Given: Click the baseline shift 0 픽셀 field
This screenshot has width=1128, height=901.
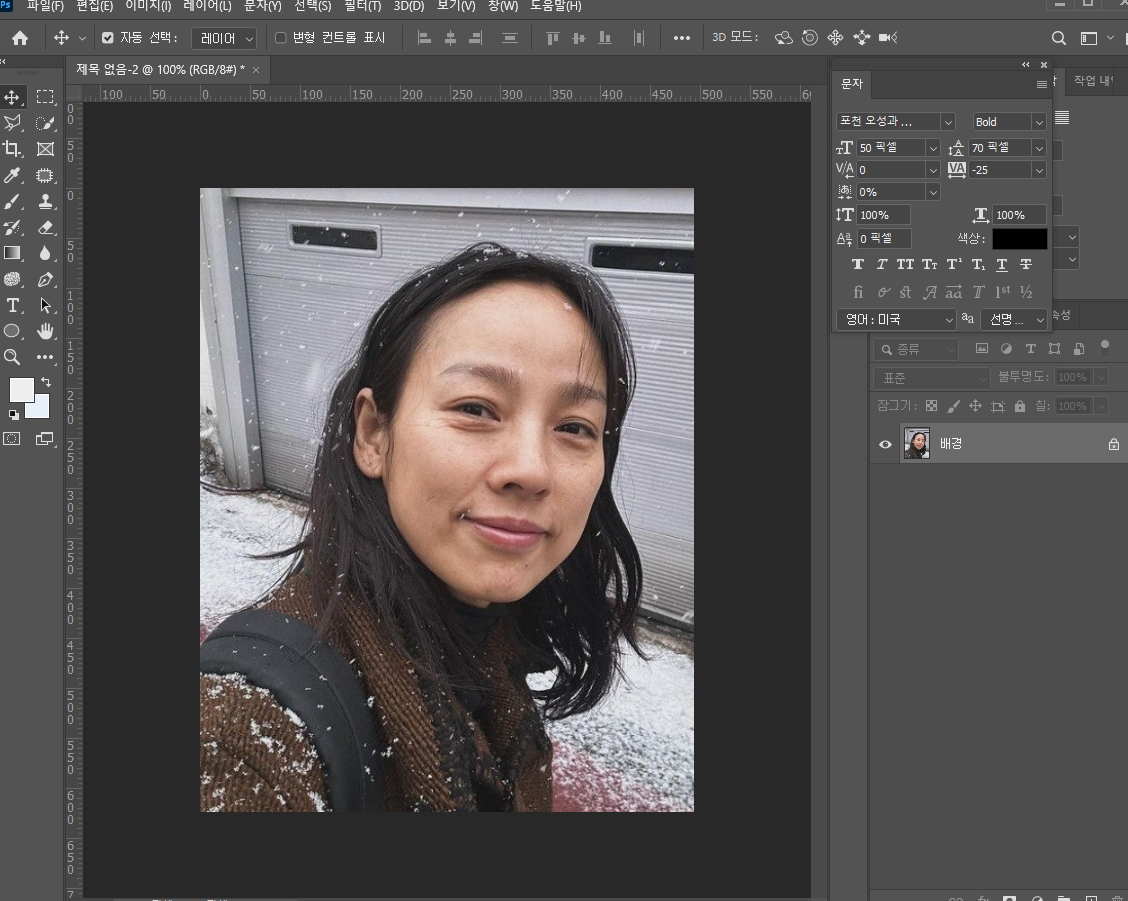Looking at the screenshot, I should pos(884,238).
